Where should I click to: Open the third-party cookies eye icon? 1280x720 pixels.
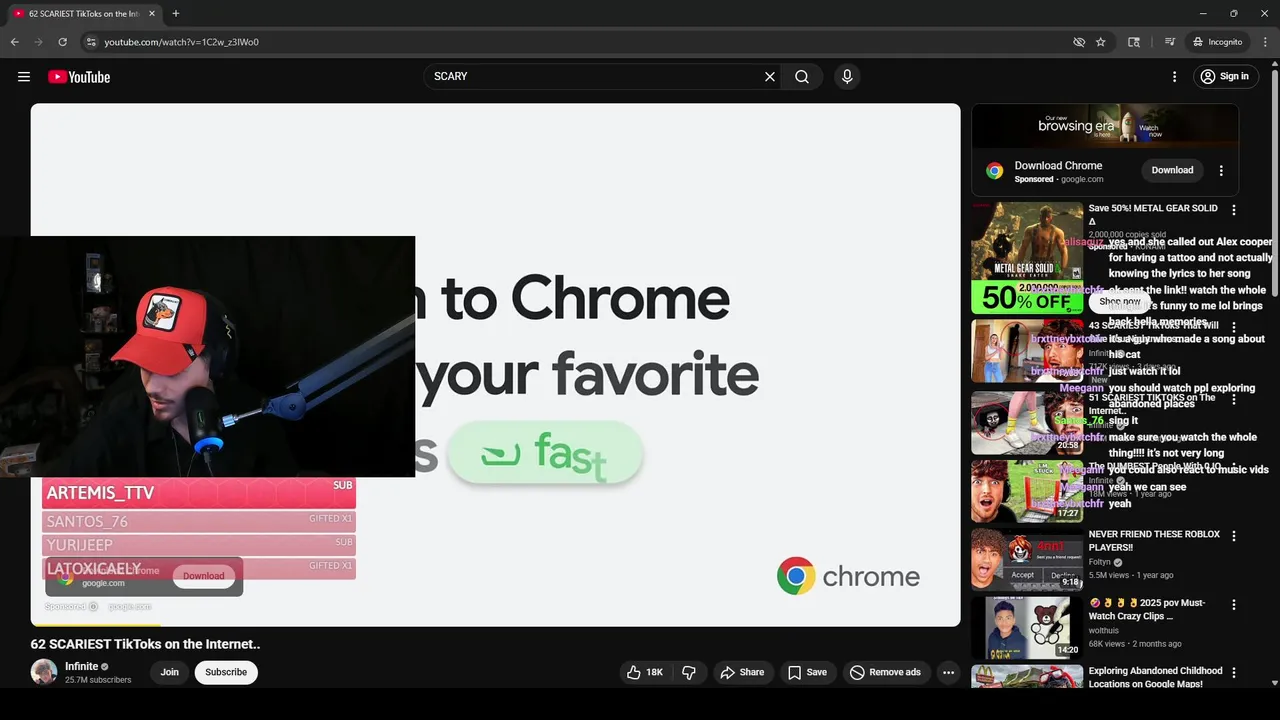click(x=1079, y=42)
